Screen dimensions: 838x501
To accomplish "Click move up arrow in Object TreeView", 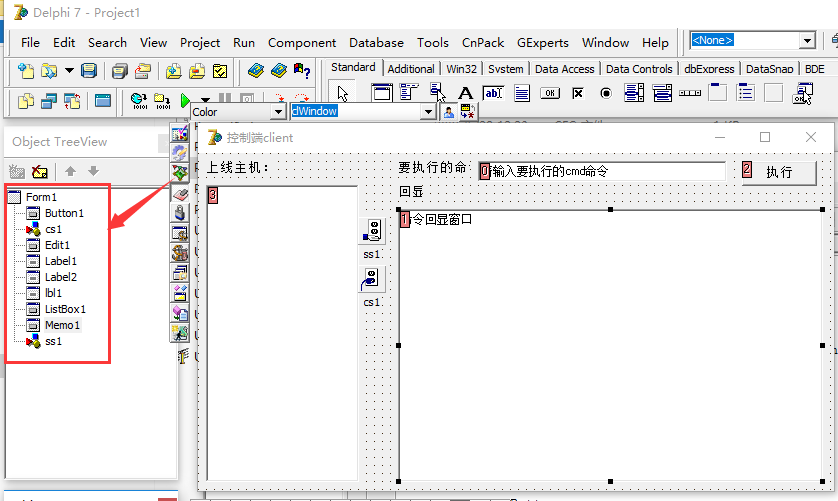I will (x=70, y=171).
